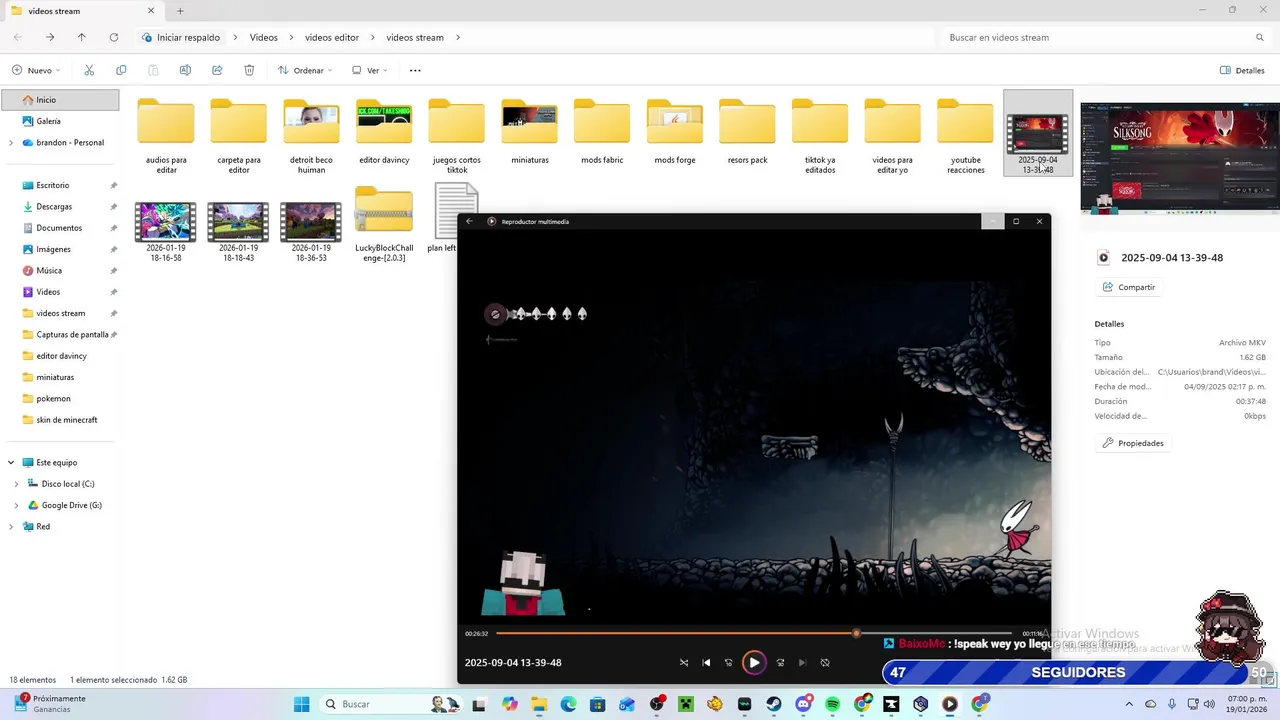The width and height of the screenshot is (1280, 720).
Task: Open Steam from the taskbar
Action: click(774, 704)
